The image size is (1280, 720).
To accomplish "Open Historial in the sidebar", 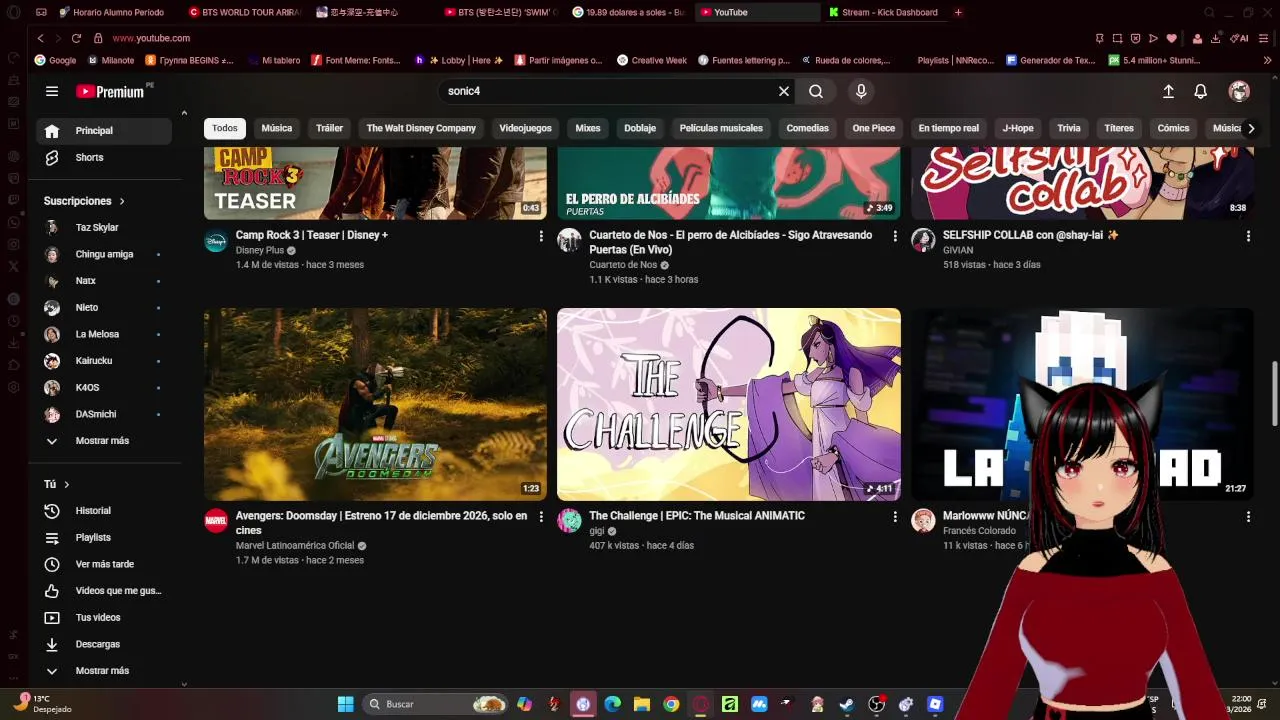I will click(104, 511).
